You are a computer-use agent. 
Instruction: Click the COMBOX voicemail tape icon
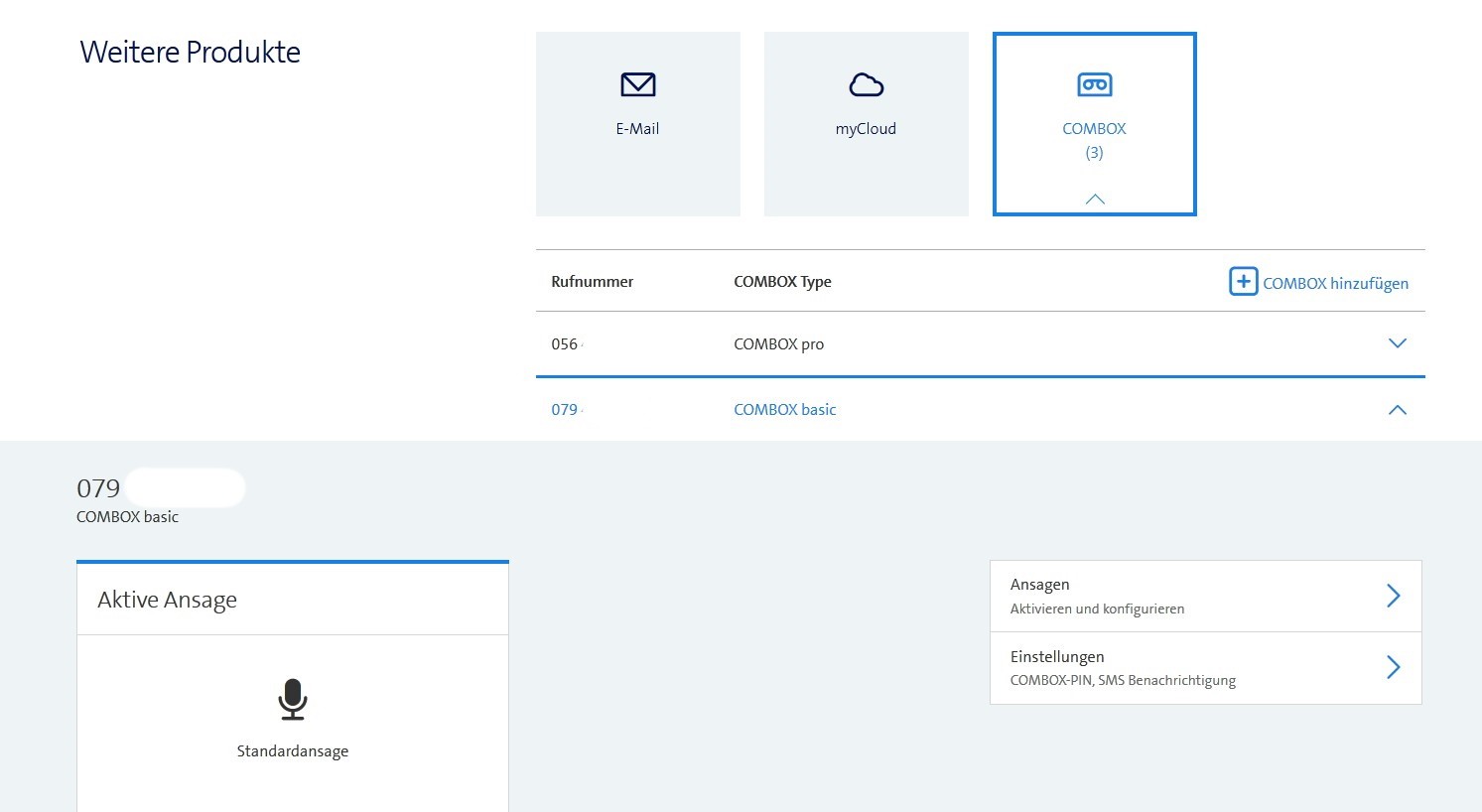pyautogui.click(x=1094, y=85)
